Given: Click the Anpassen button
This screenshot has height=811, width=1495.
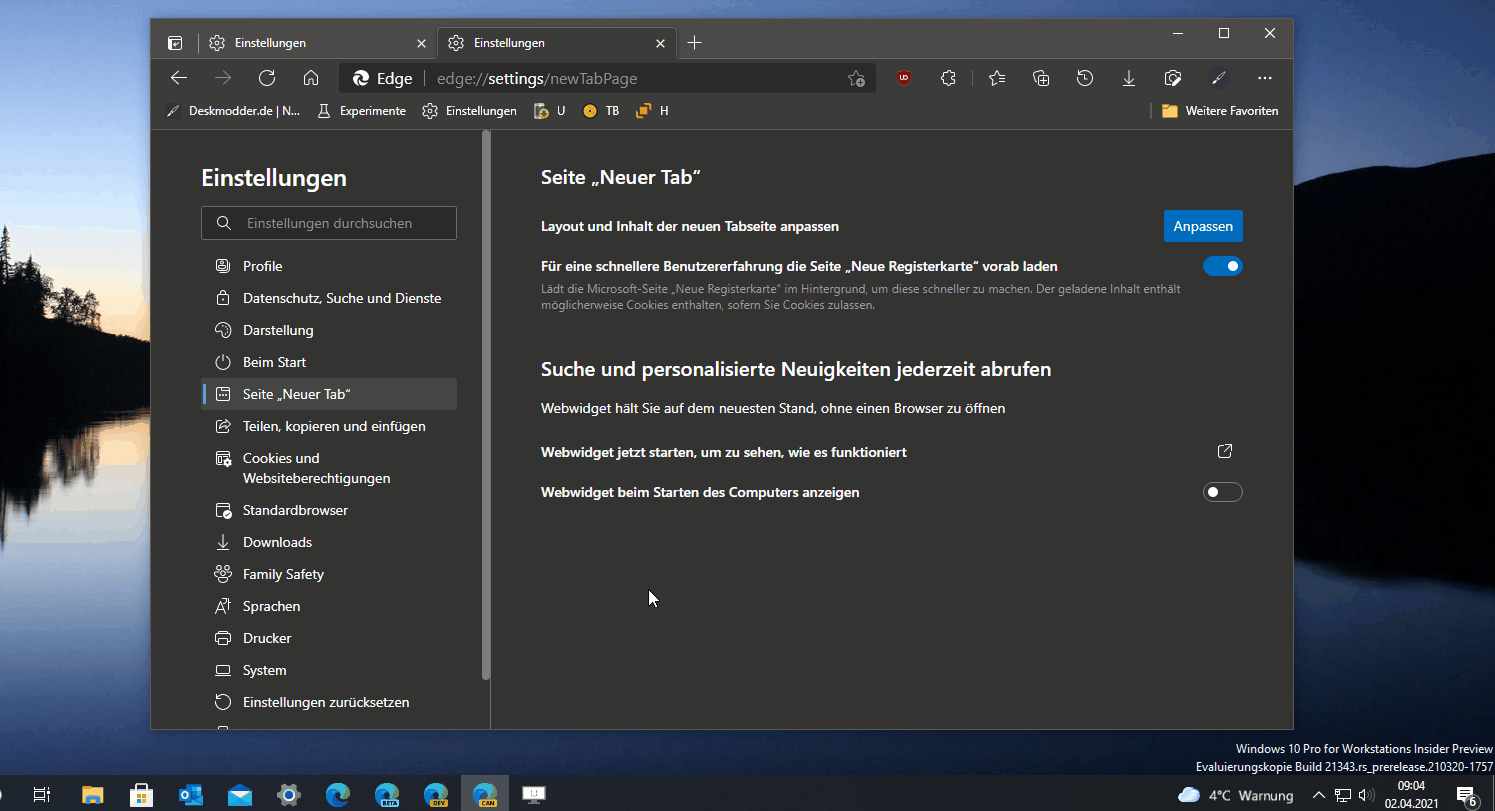Looking at the screenshot, I should [x=1203, y=226].
